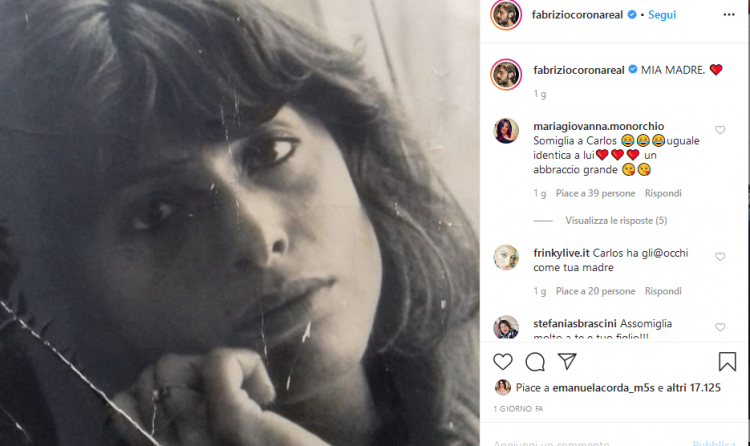Screen dimensions: 750x446
Task: Reply to mariagiovanna.monorchio's comment
Action: (x=663, y=193)
